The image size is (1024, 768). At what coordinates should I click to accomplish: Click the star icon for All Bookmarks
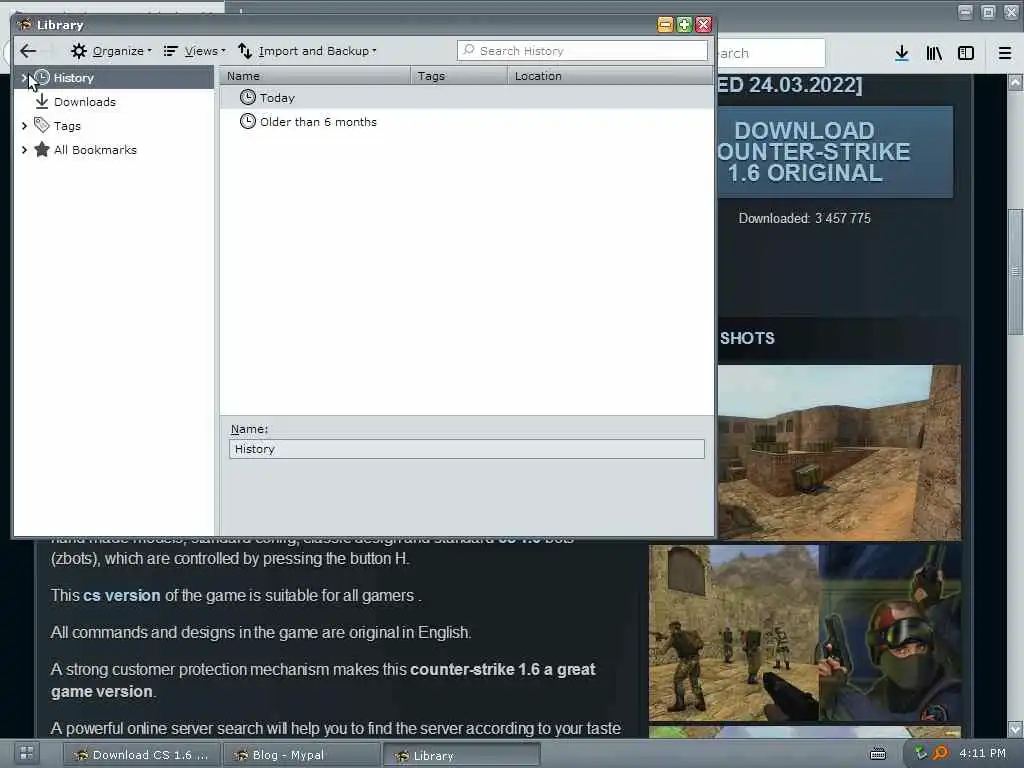tap(42, 150)
